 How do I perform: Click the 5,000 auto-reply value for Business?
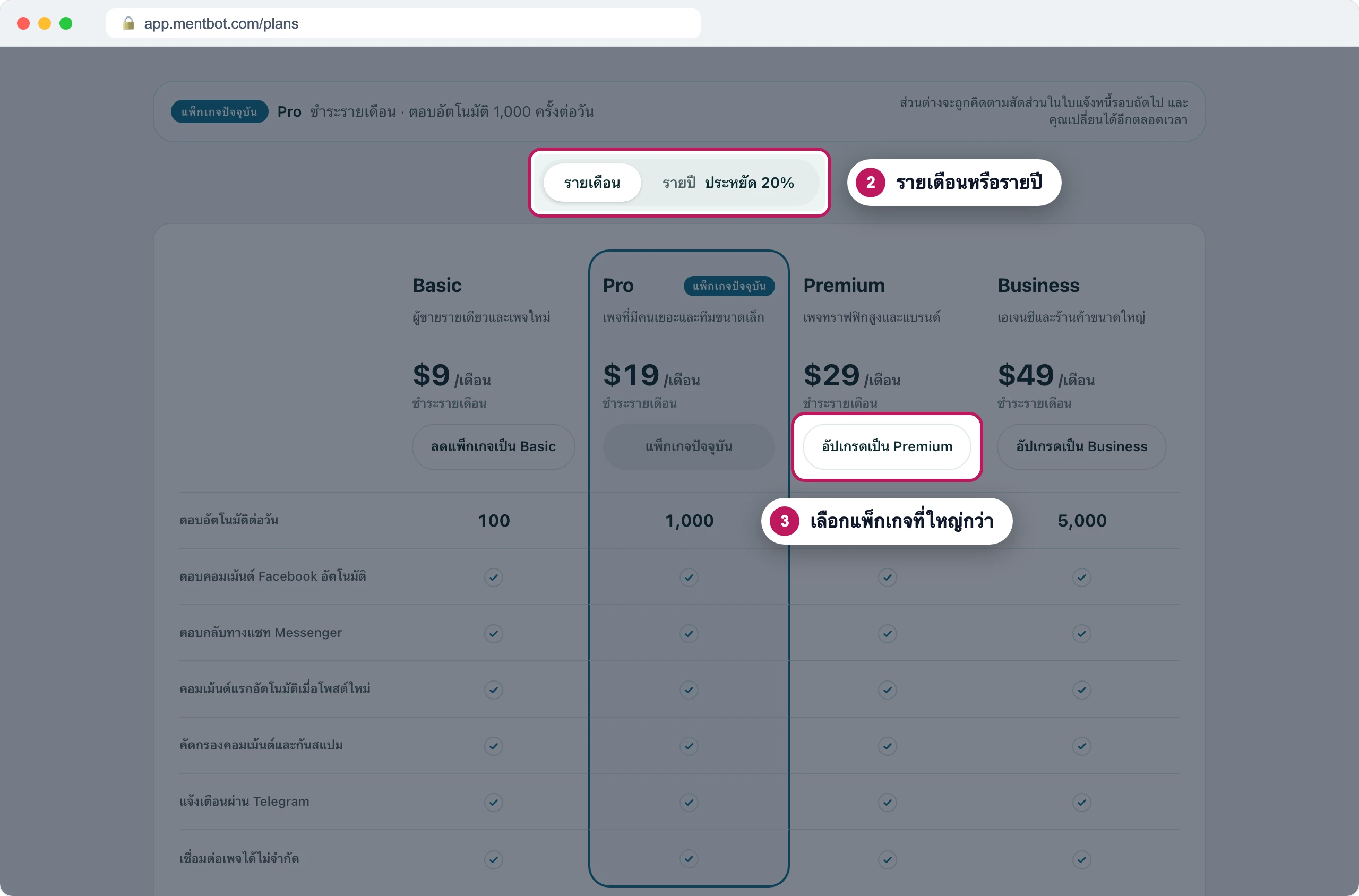1082,521
